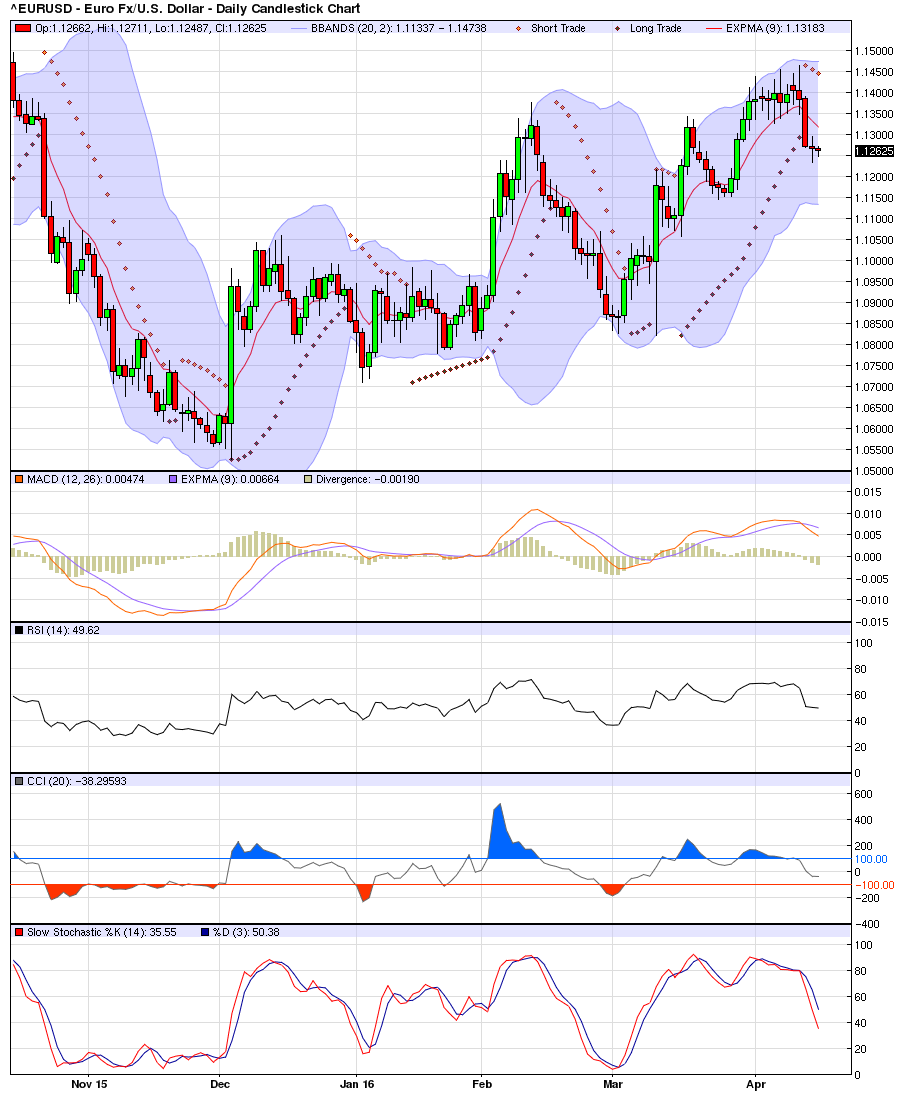The image size is (900, 1115).
Task: Click the chart title '^EURUSD - Euro Fx/U.S. Dollar'
Action: pyautogui.click(x=109, y=9)
